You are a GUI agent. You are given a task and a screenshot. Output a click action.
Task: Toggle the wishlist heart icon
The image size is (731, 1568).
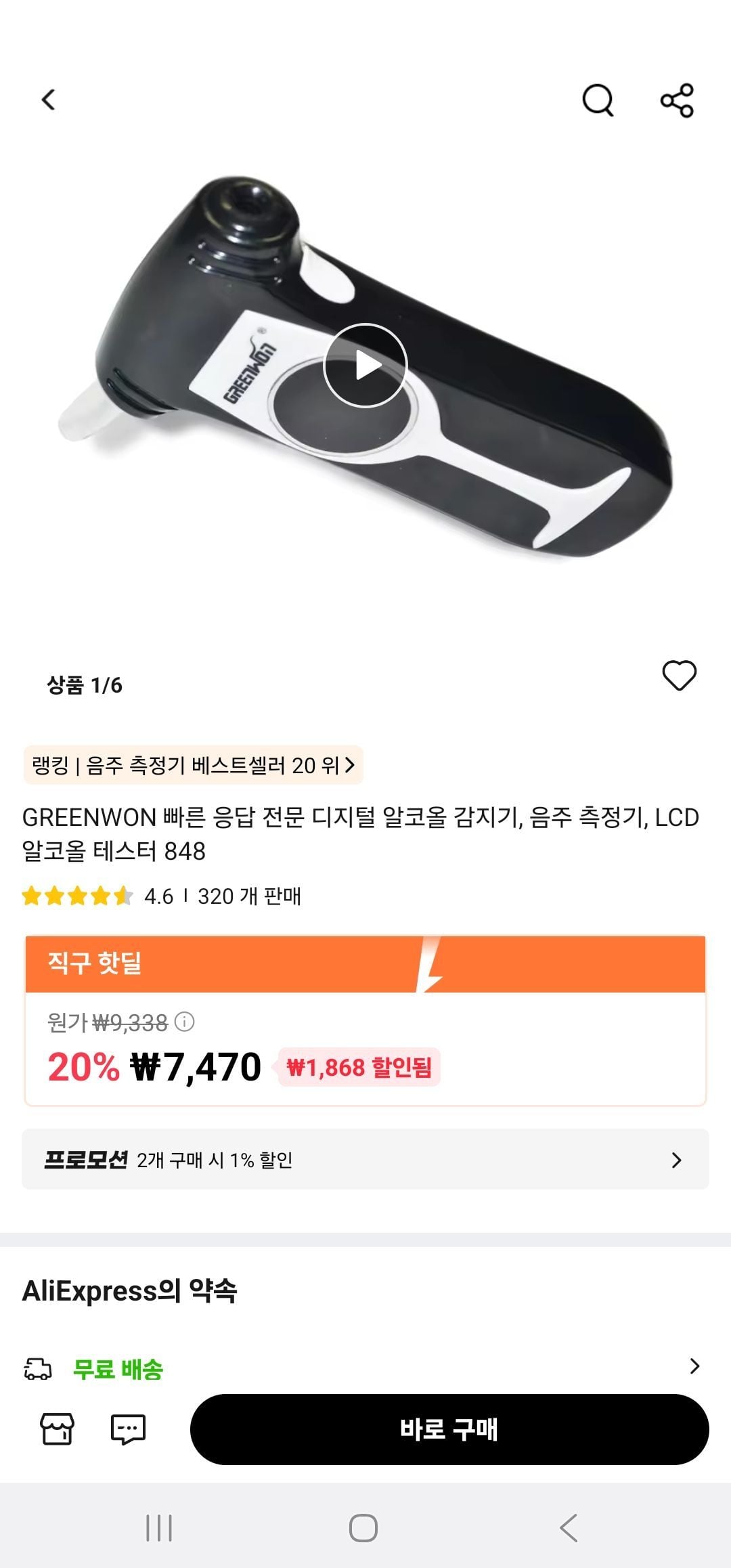point(679,676)
